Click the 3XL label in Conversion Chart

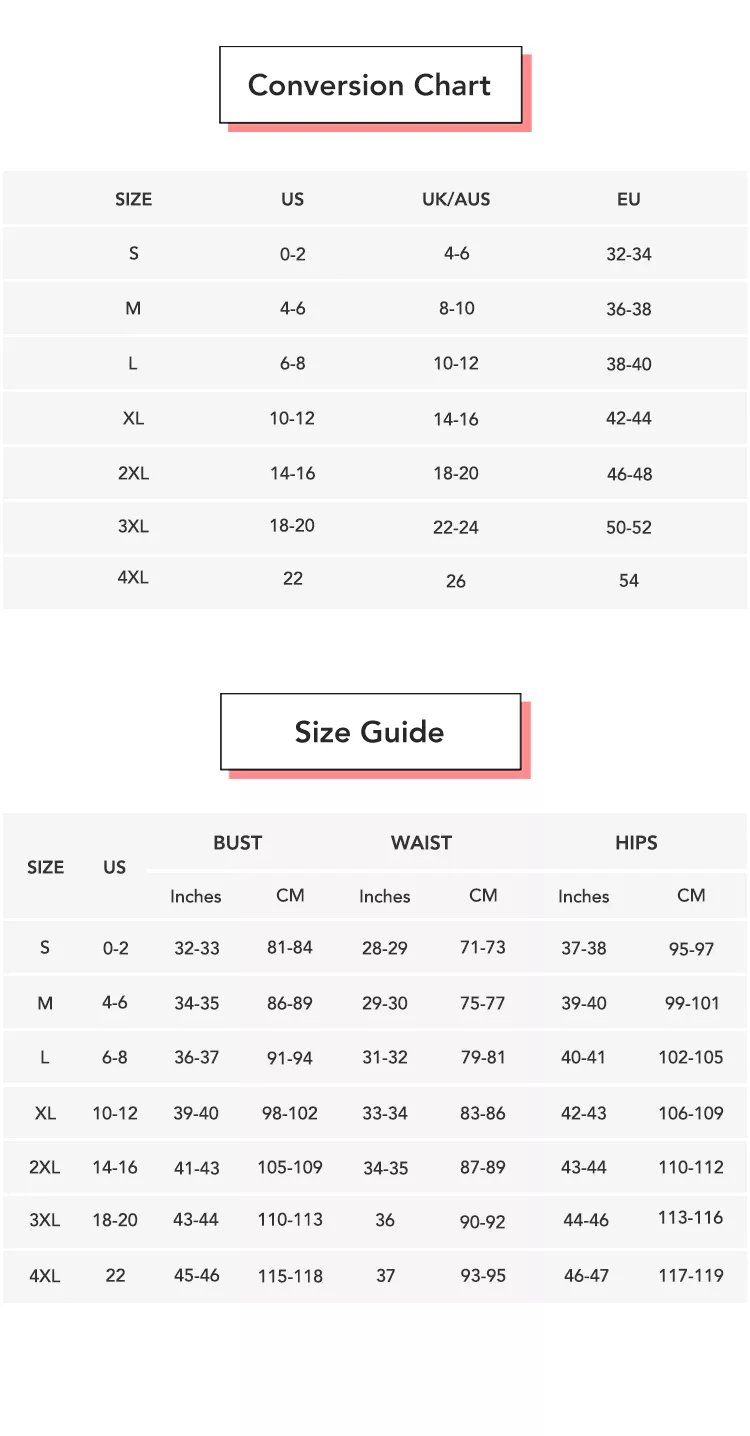click(133, 526)
